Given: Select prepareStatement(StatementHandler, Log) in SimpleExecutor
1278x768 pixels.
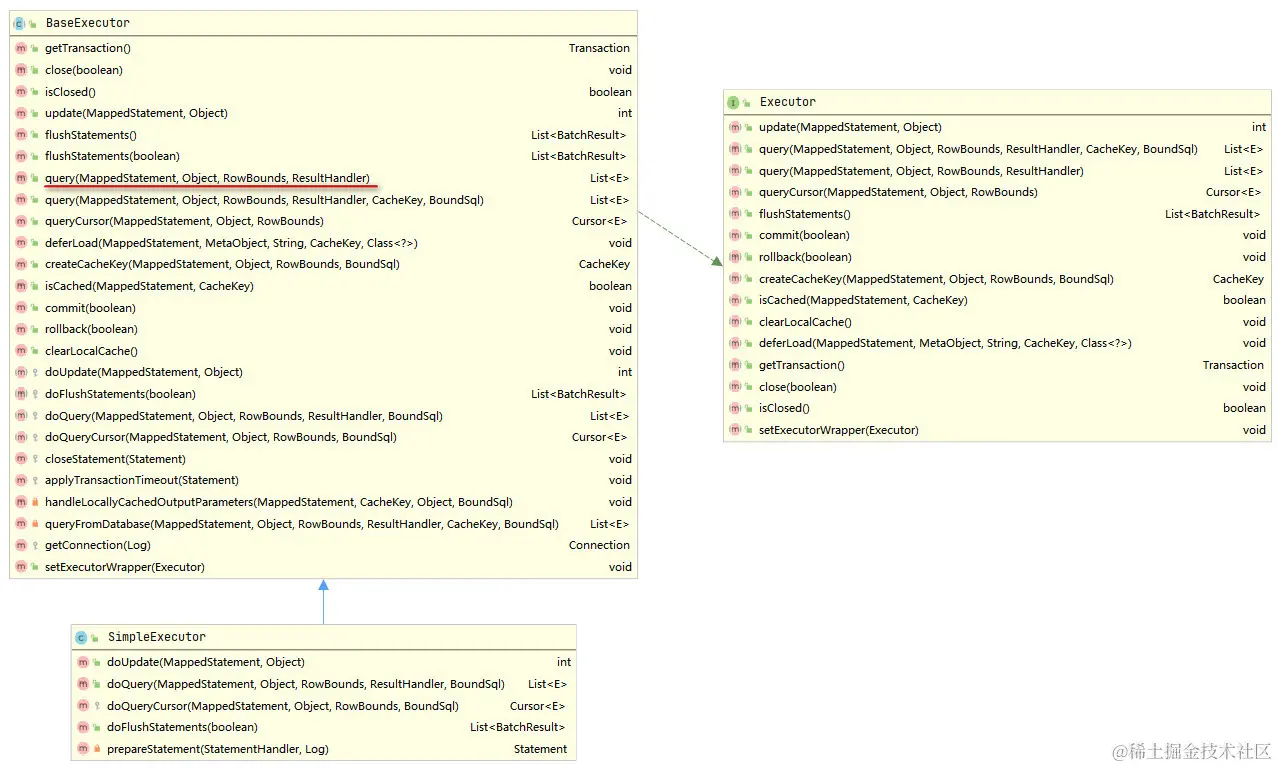Looking at the screenshot, I should pos(218,749).
